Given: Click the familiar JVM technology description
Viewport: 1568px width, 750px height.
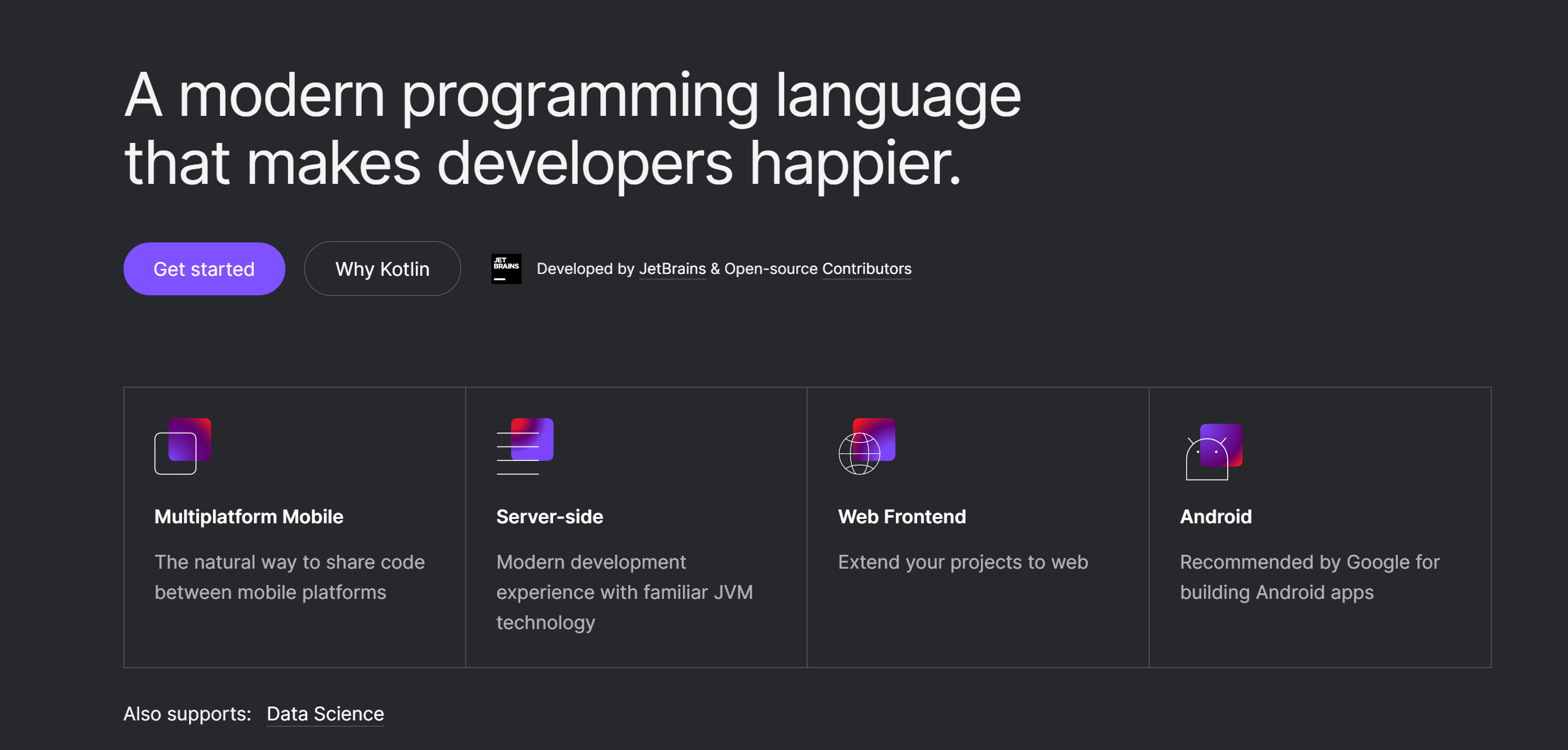Looking at the screenshot, I should 624,592.
